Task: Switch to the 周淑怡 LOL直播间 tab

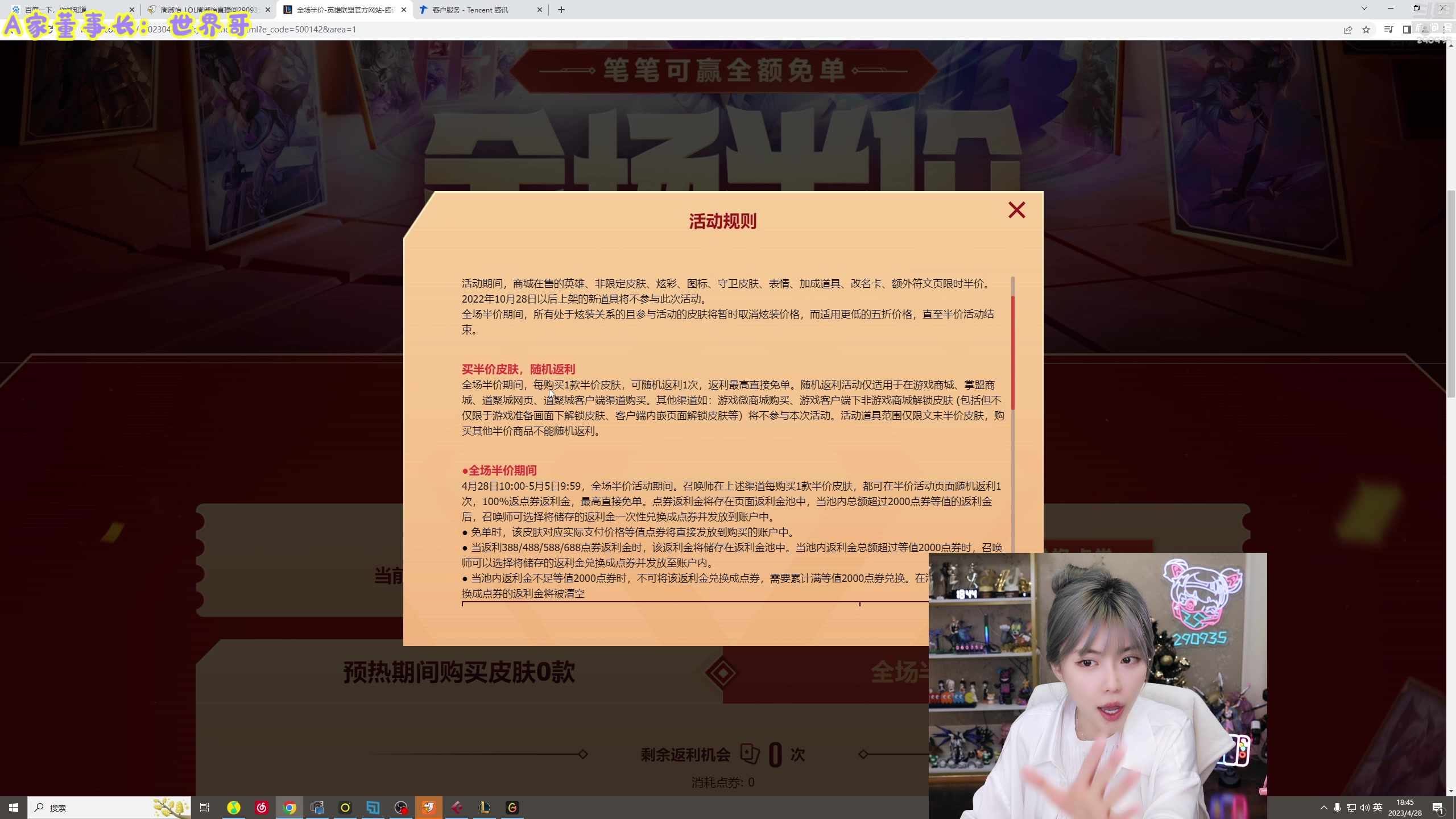Action: tap(208, 10)
